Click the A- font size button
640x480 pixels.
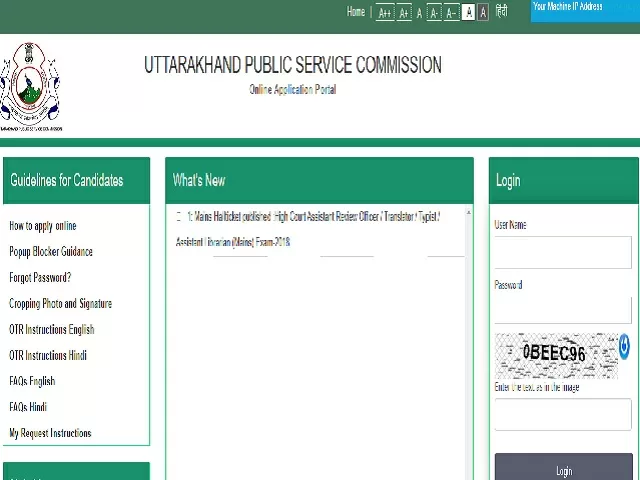point(434,13)
